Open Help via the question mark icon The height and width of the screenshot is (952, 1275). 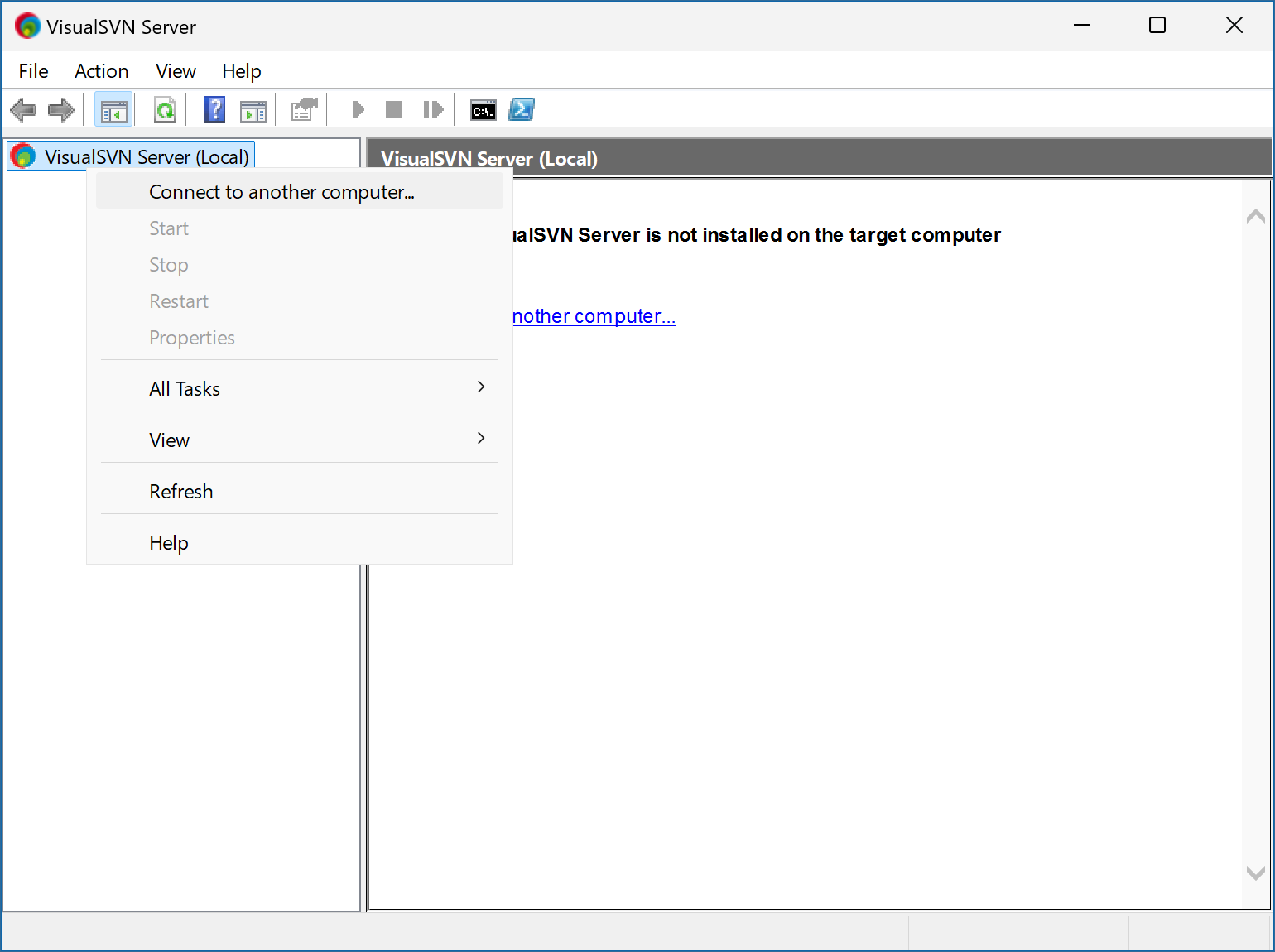point(214,109)
